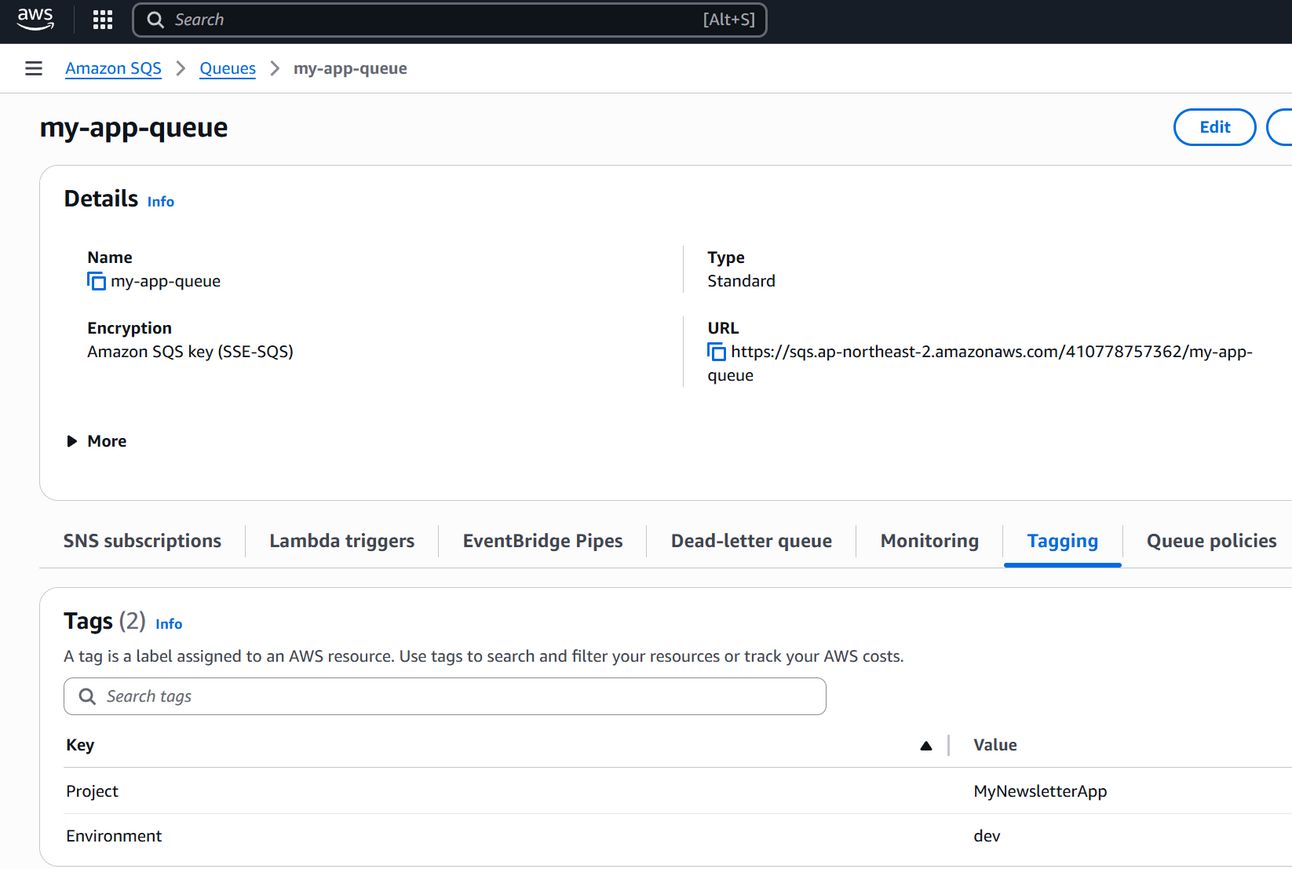Screen dimensions: 1292x869
Task: Select the Monitoring tab
Action: click(930, 541)
